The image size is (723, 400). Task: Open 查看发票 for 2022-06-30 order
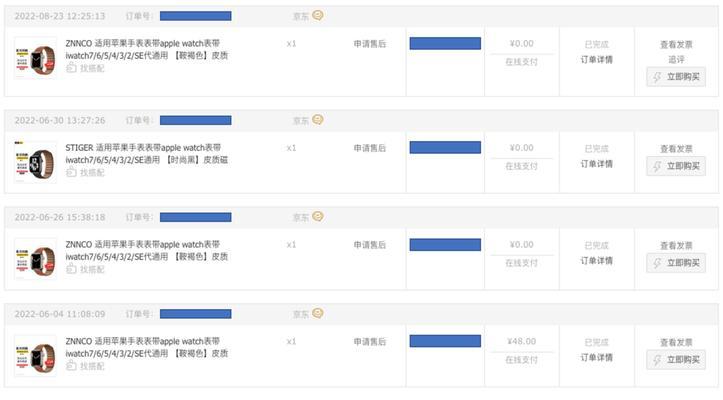click(x=676, y=149)
